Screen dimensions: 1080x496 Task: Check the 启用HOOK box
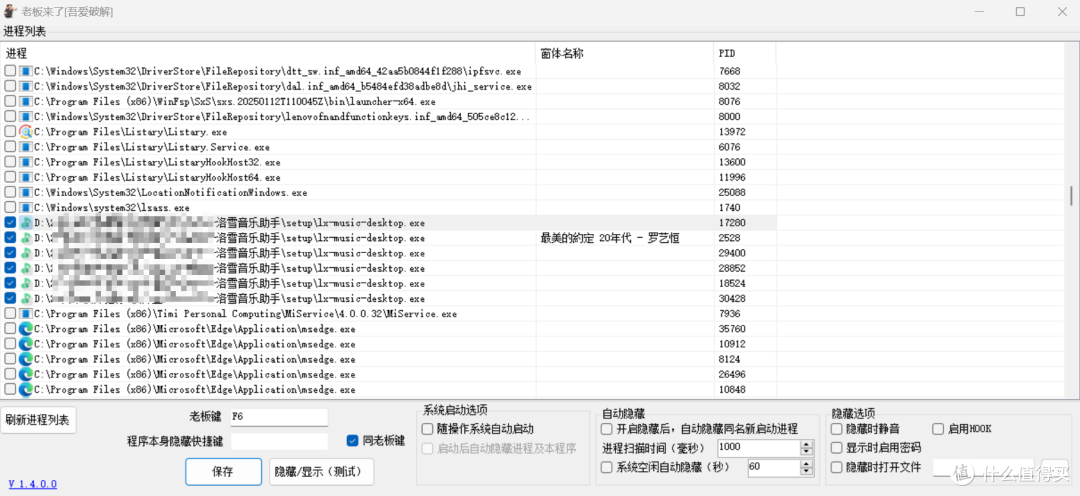pyautogui.click(x=938, y=429)
